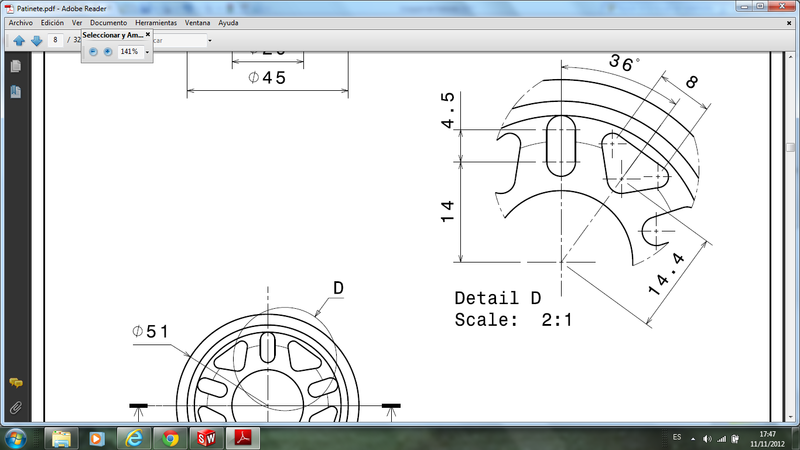Open the Edición menu
This screenshot has height=450, width=800.
click(52, 23)
